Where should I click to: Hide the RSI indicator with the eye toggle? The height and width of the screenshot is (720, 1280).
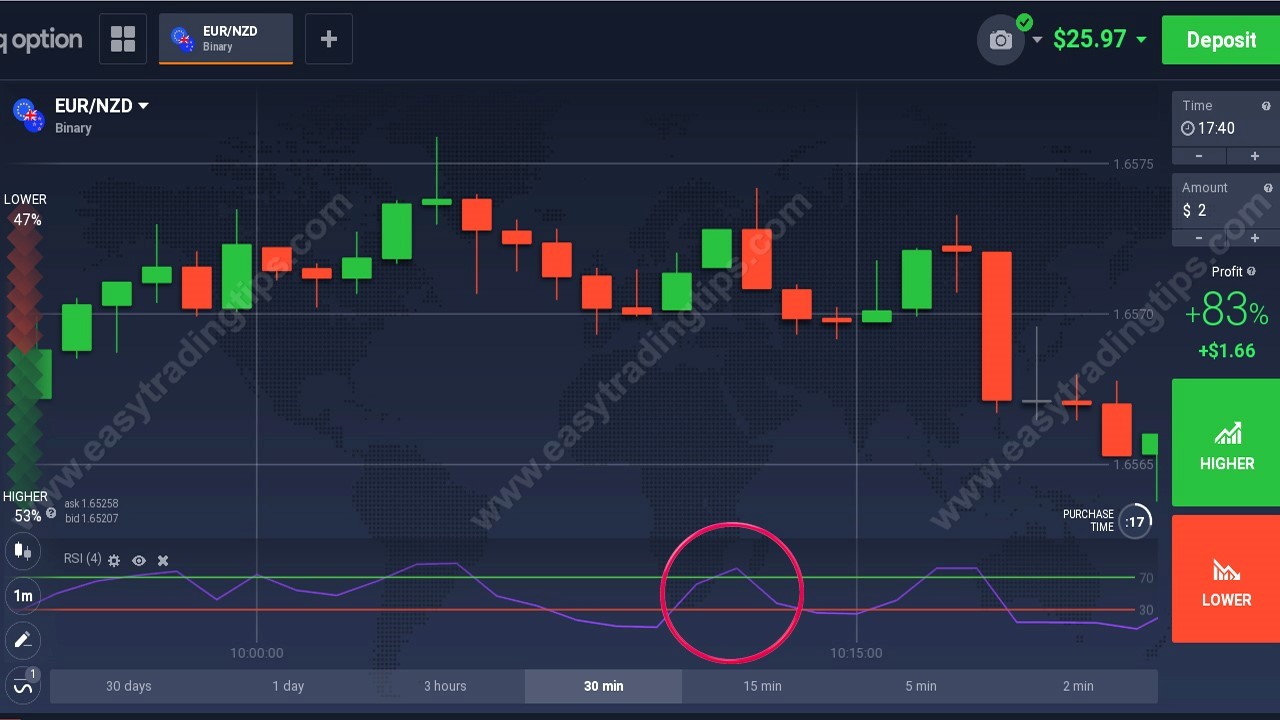[x=139, y=560]
